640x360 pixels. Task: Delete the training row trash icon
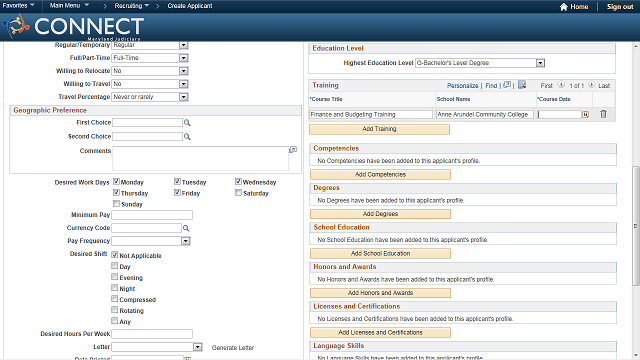(603, 114)
